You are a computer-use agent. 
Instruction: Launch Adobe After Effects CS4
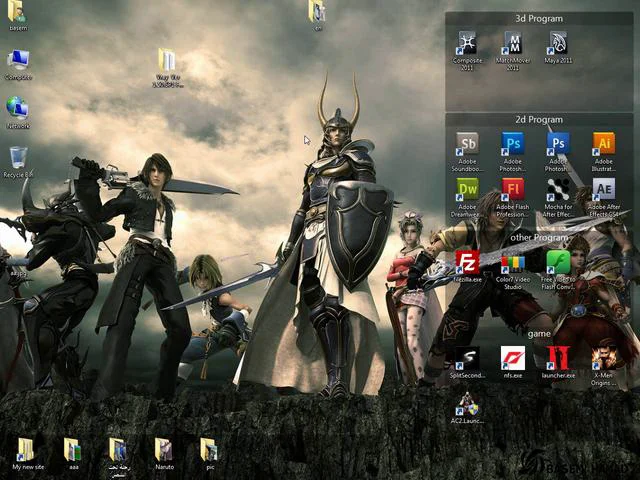(x=603, y=198)
